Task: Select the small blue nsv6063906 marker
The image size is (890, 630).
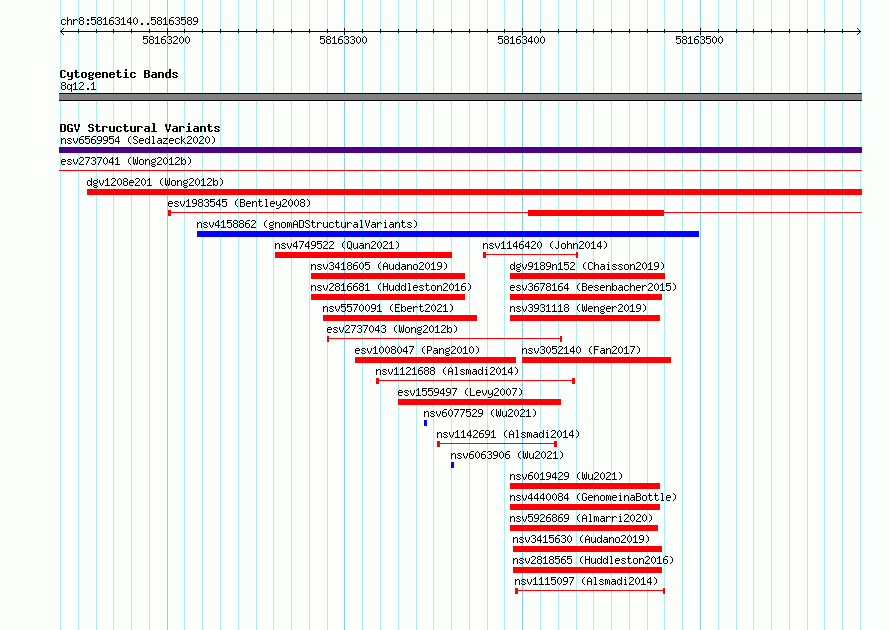Action: (452, 465)
